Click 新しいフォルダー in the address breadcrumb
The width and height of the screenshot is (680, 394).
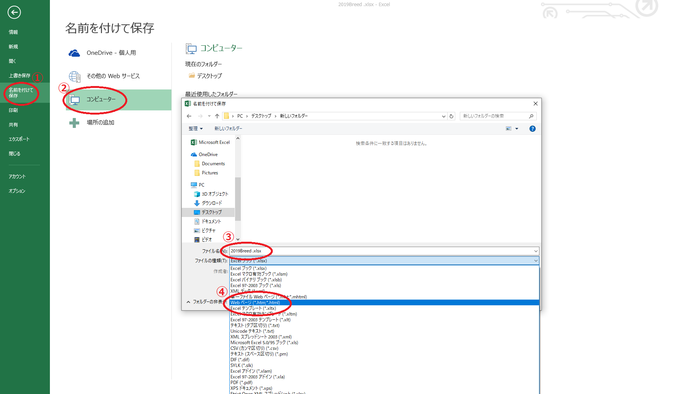294,116
